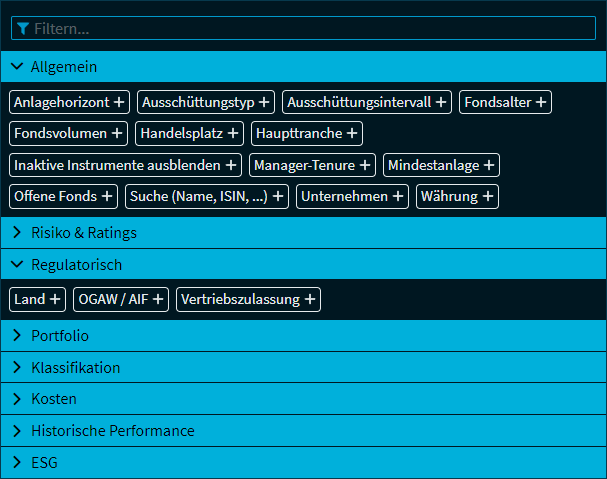Viewport: 607px width, 479px height.
Task: Collapse the Allgemein section
Action: pyautogui.click(x=17, y=67)
